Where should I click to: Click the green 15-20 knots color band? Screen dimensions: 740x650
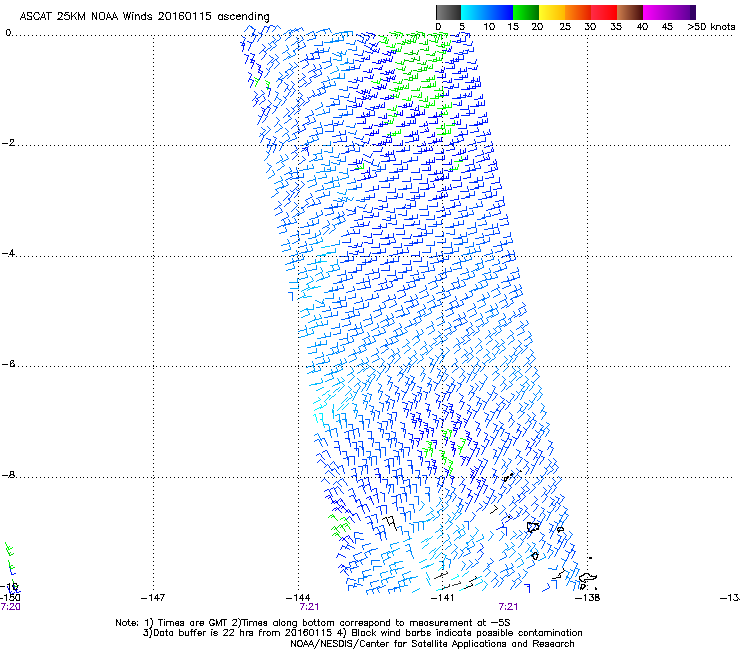(526, 12)
